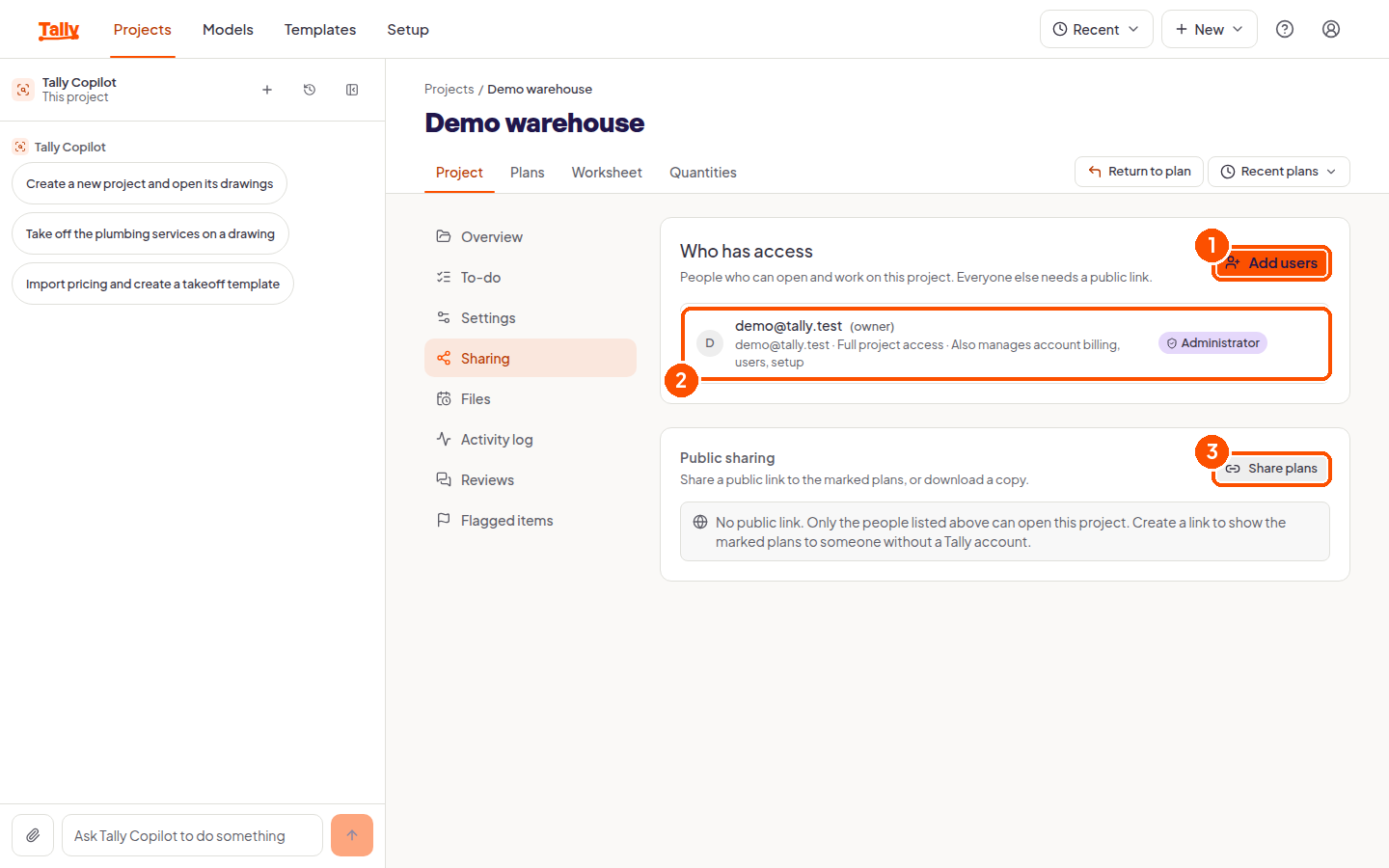
Task: Open Files in project sidebar
Action: (531, 399)
